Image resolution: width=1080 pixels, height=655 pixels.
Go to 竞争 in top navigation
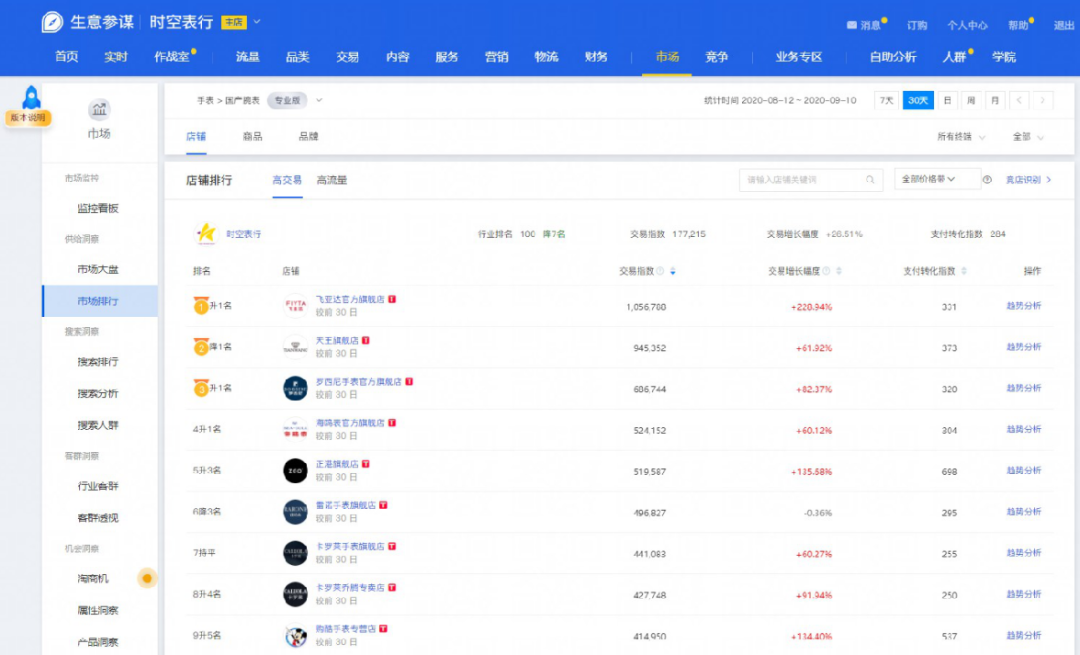pyautogui.click(x=716, y=57)
